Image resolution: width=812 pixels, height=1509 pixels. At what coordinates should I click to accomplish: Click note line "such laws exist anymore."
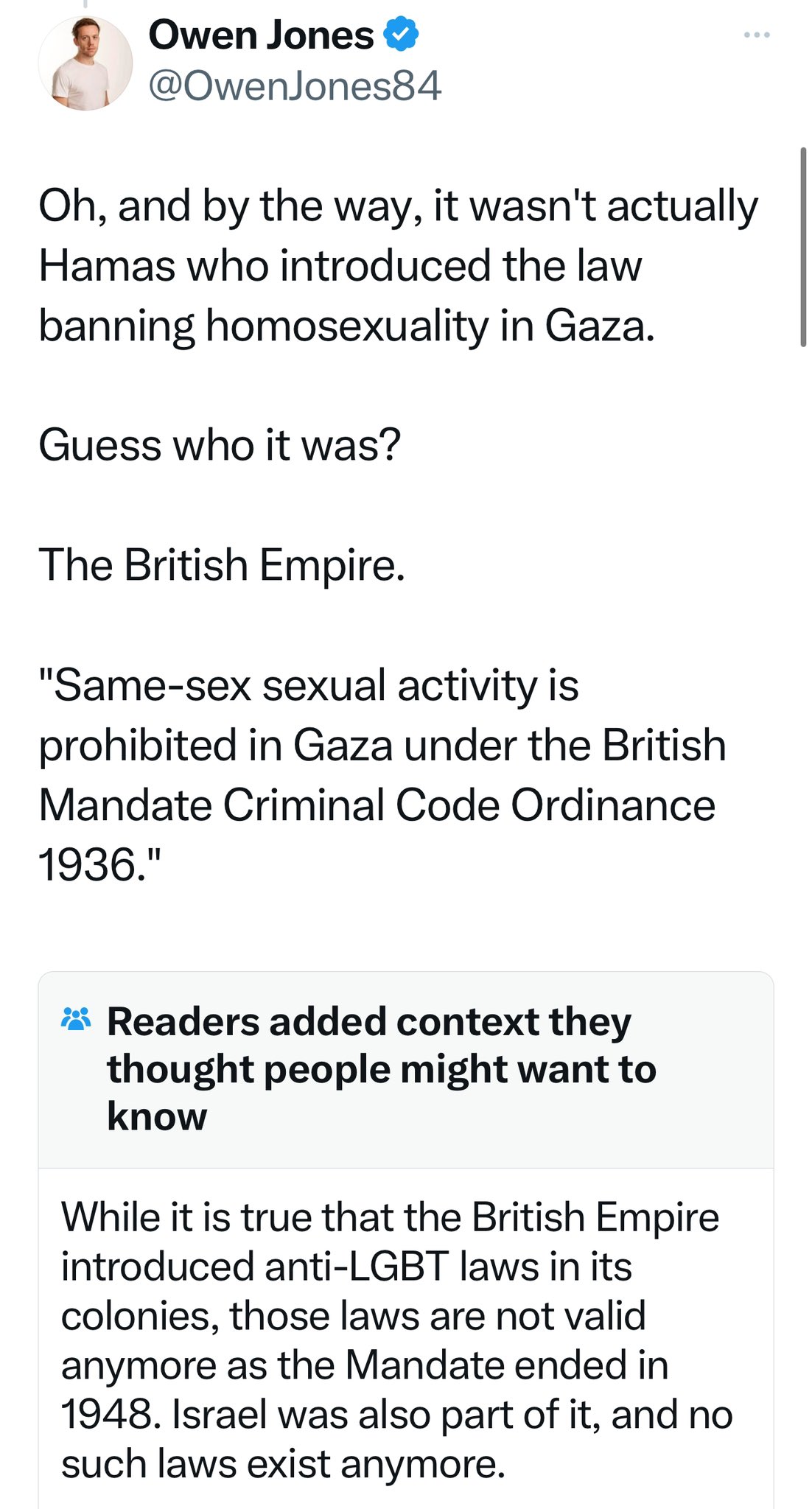[283, 1463]
